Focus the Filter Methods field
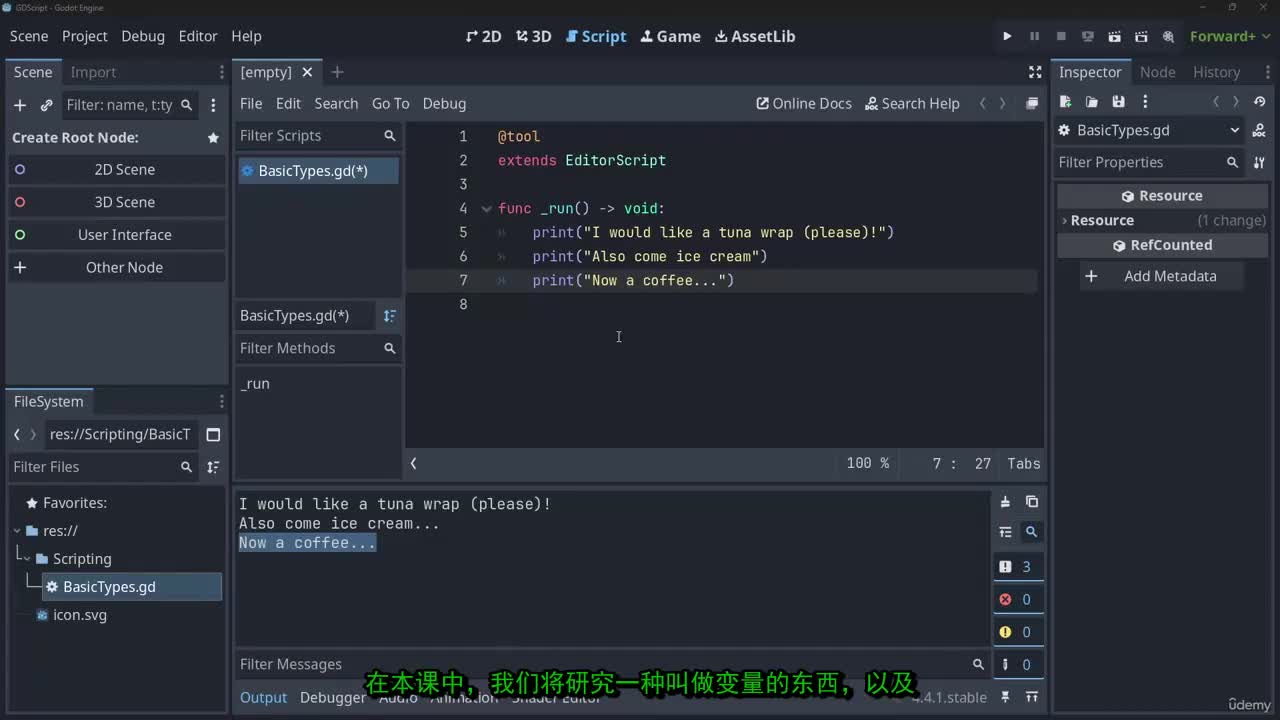Image resolution: width=1280 pixels, height=720 pixels. [318, 348]
